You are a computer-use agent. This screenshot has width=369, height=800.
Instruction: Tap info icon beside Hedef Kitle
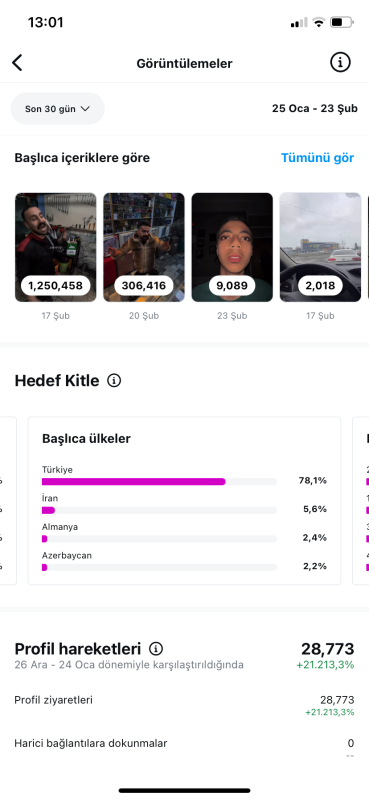[x=114, y=381]
